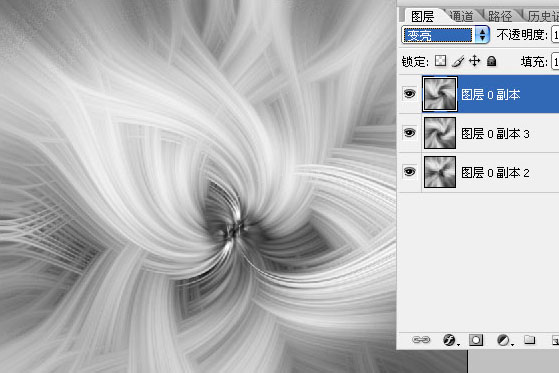Click the blend mode dropdown arrows
The image size is (559, 373).
click(x=482, y=35)
